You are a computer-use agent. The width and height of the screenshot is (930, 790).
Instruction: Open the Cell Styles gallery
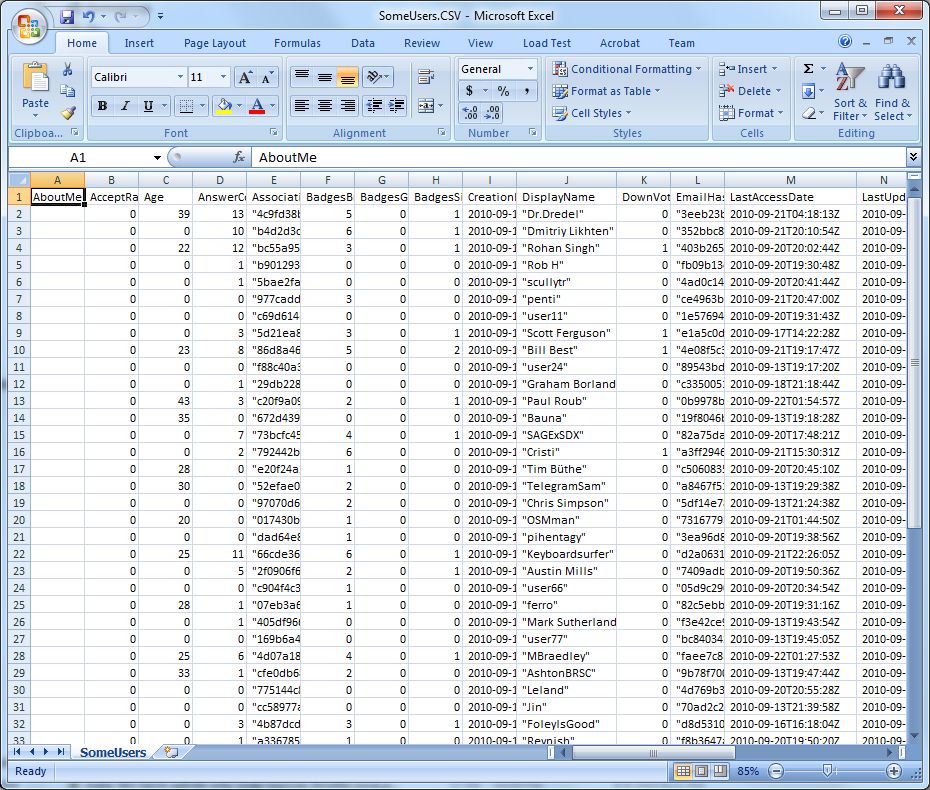click(x=591, y=113)
